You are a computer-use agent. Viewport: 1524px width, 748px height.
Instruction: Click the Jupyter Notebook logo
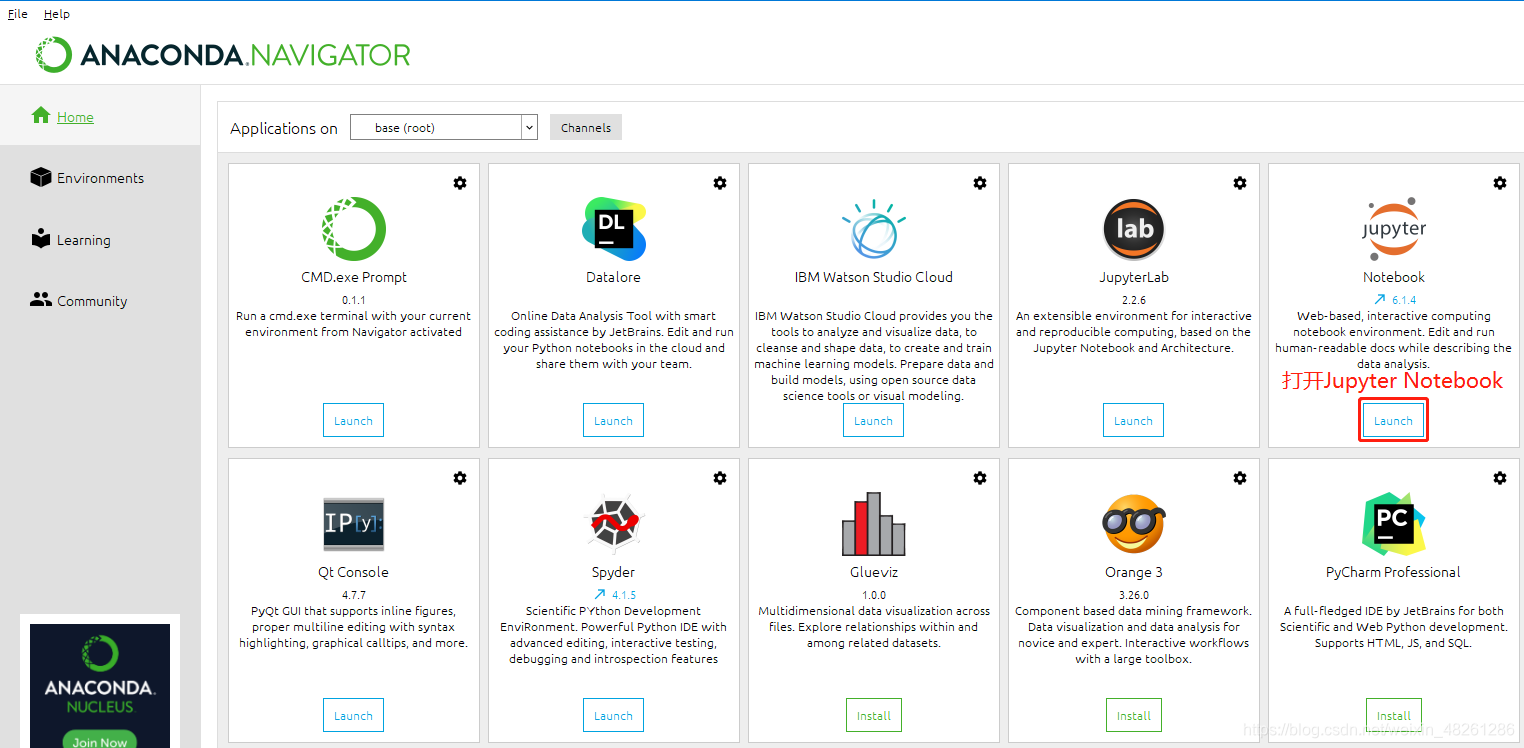click(x=1394, y=229)
